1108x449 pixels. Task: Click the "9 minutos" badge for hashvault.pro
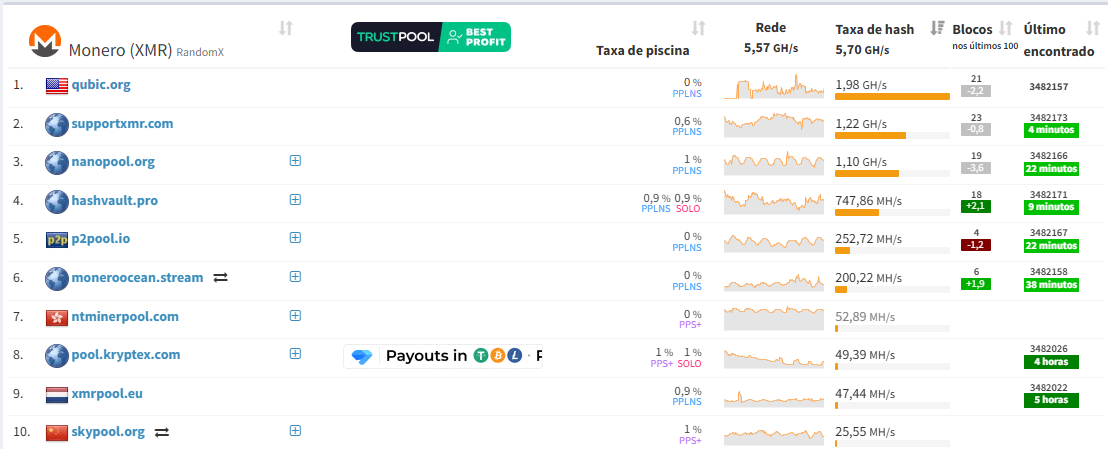1051,207
